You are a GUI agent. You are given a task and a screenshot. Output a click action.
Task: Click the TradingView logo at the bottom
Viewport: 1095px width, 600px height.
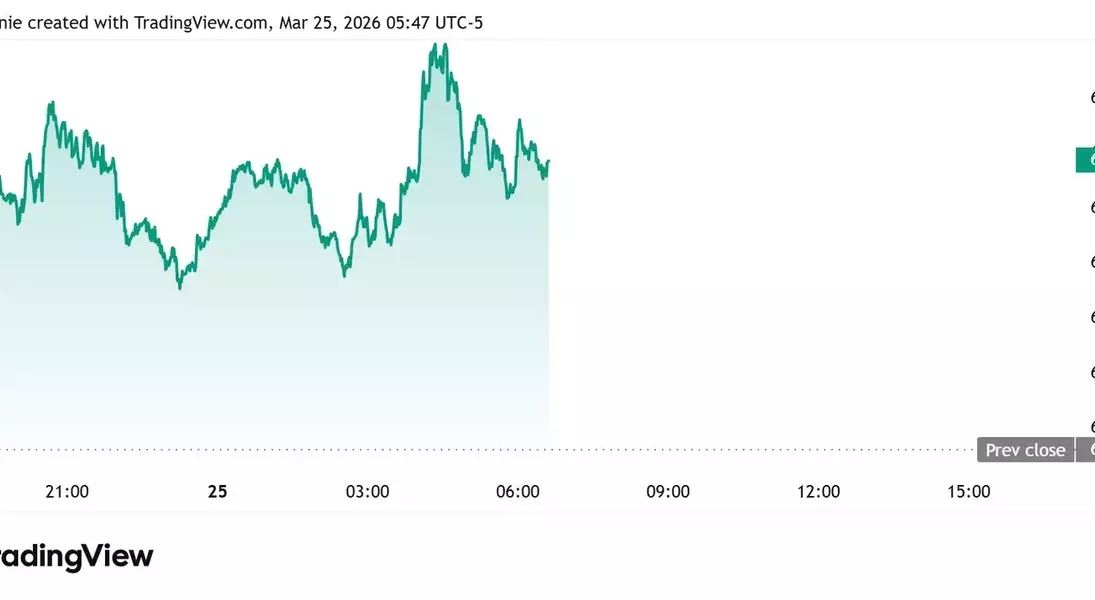(x=75, y=557)
